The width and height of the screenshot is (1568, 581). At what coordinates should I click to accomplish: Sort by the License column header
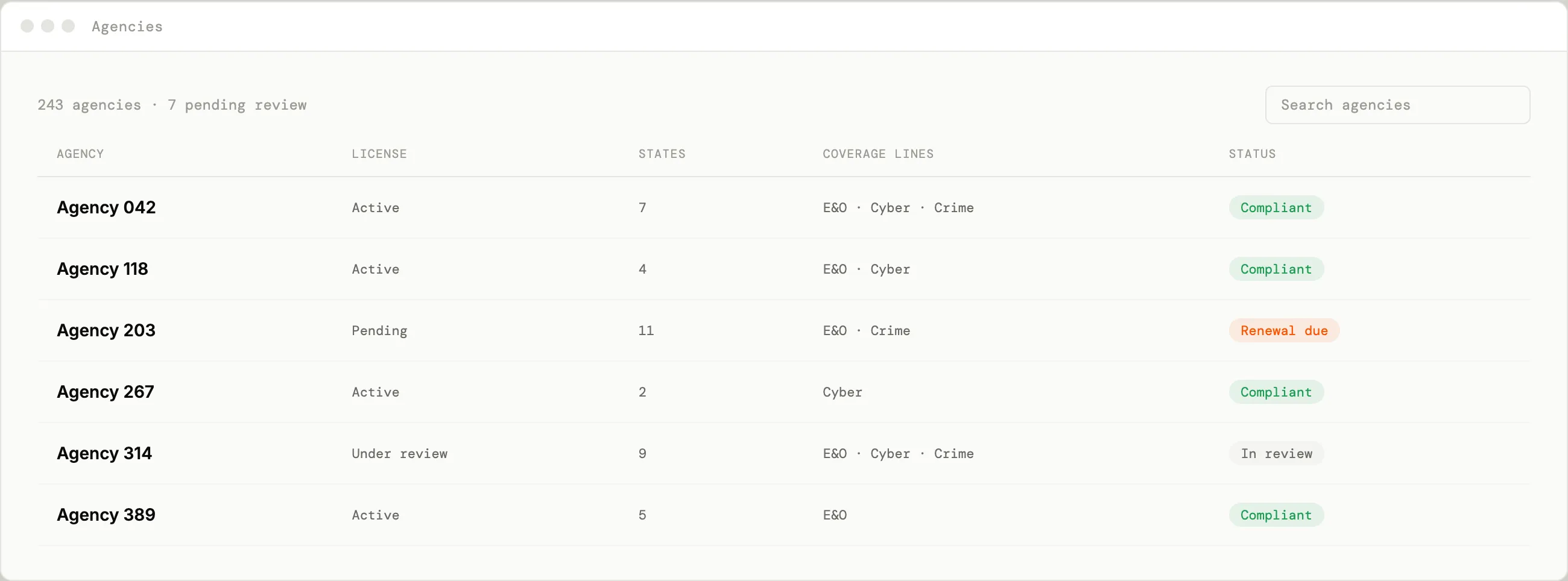(x=379, y=154)
